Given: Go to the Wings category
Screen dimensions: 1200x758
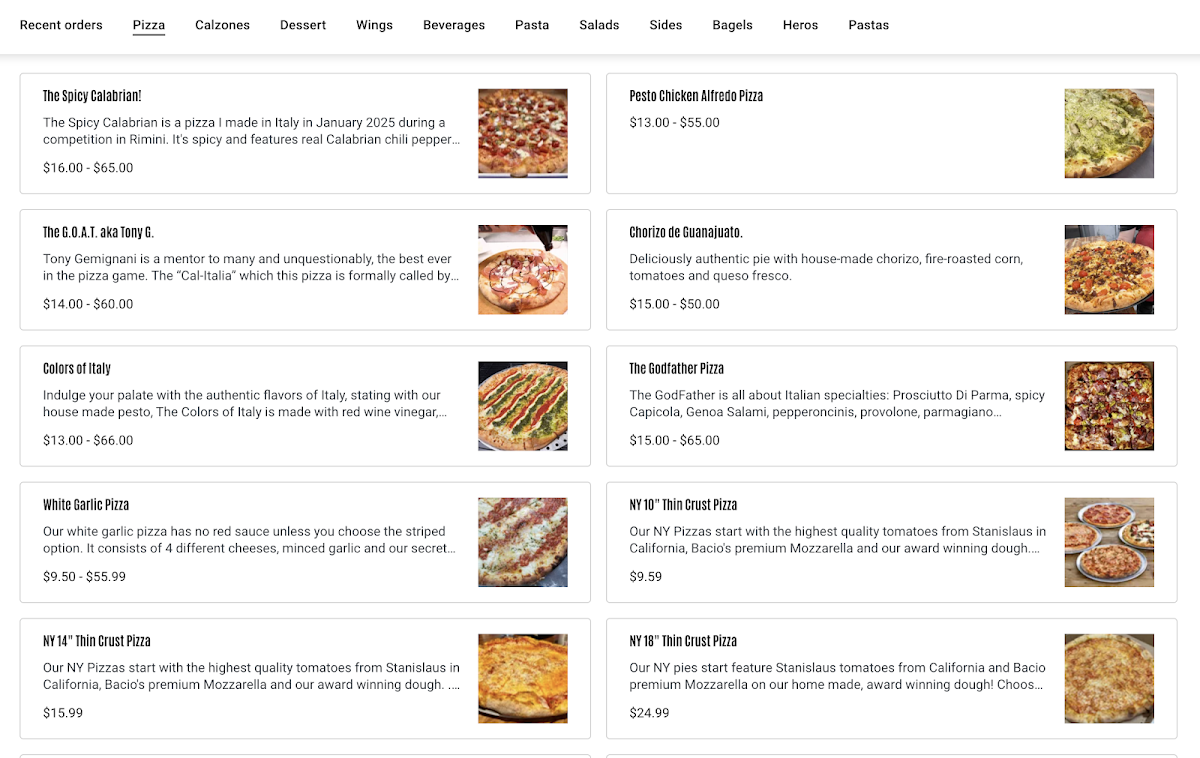Looking at the screenshot, I should pyautogui.click(x=374, y=25).
